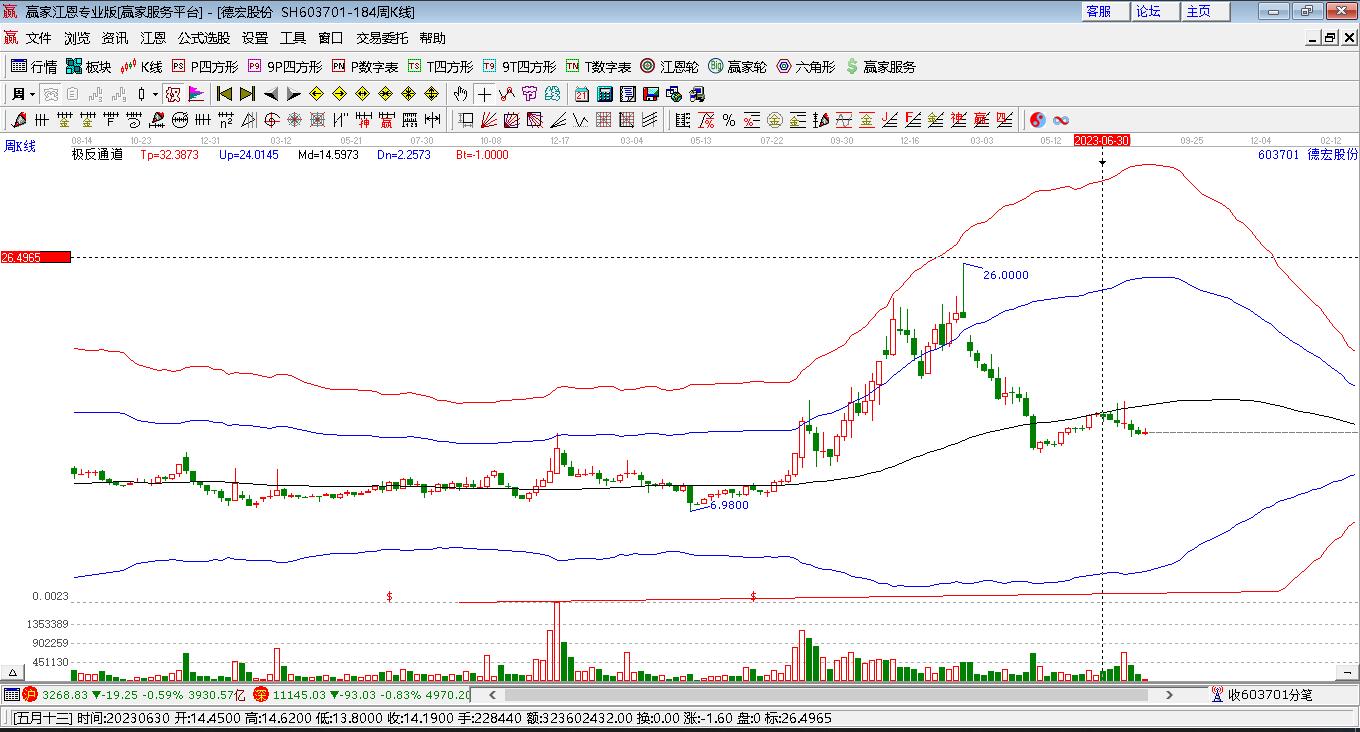Open the 工具 menu
The height and width of the screenshot is (732, 1360).
(x=293, y=38)
